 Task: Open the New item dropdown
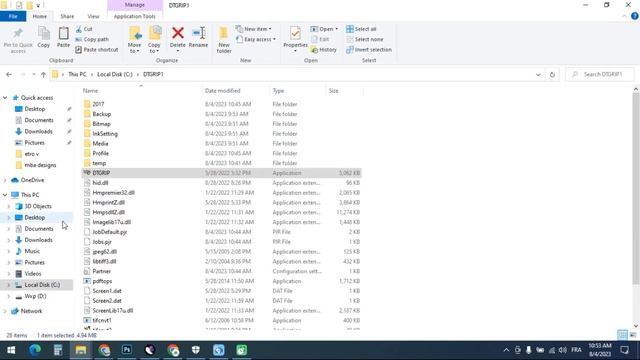[x=253, y=29]
